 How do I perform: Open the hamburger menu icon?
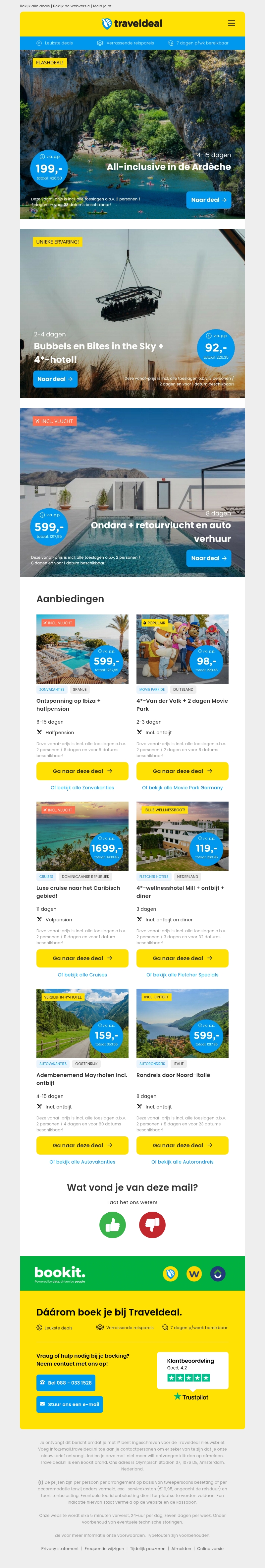(x=231, y=24)
